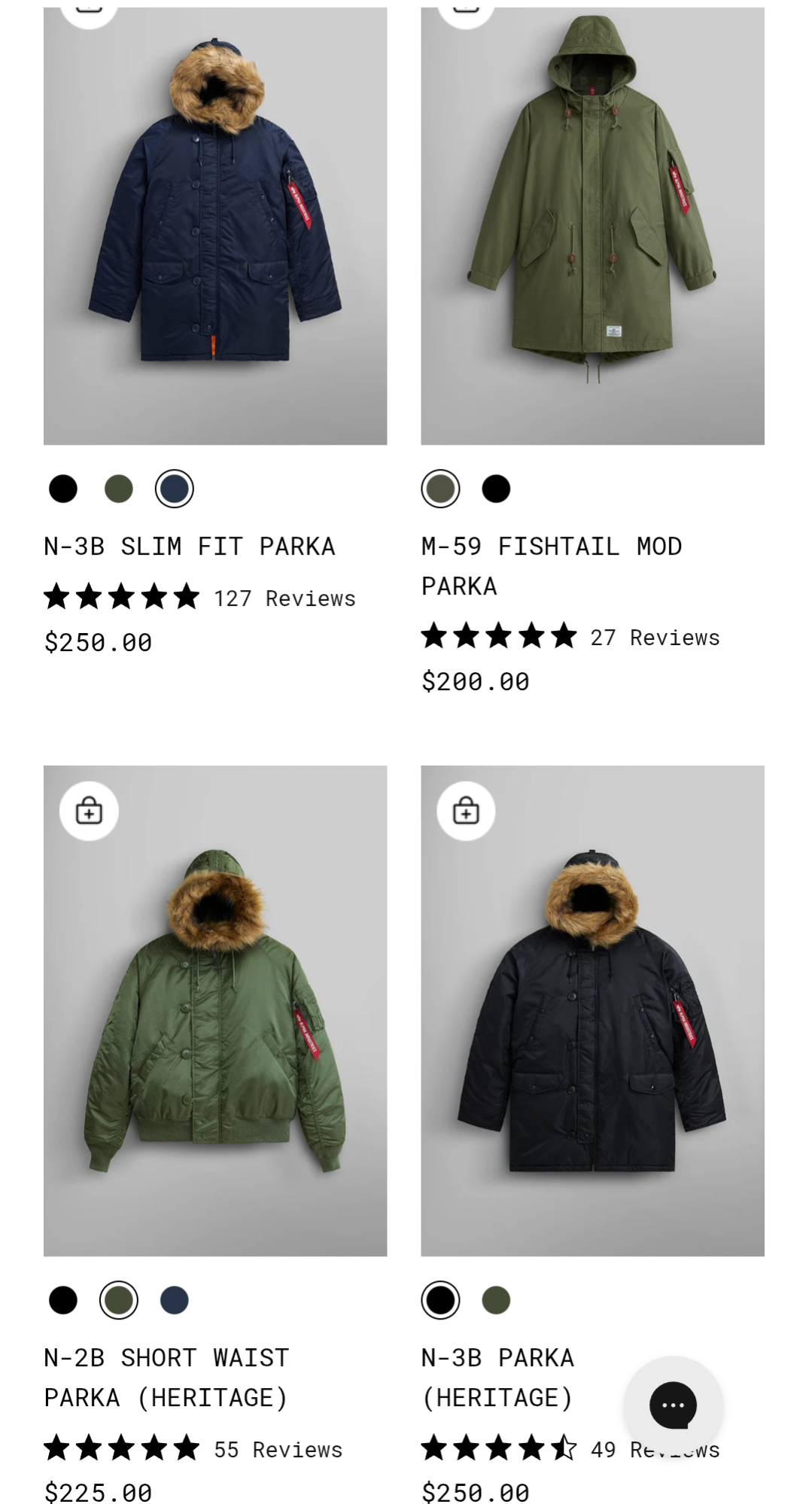Open the black N-3B Heritage parka image

coord(592,1011)
